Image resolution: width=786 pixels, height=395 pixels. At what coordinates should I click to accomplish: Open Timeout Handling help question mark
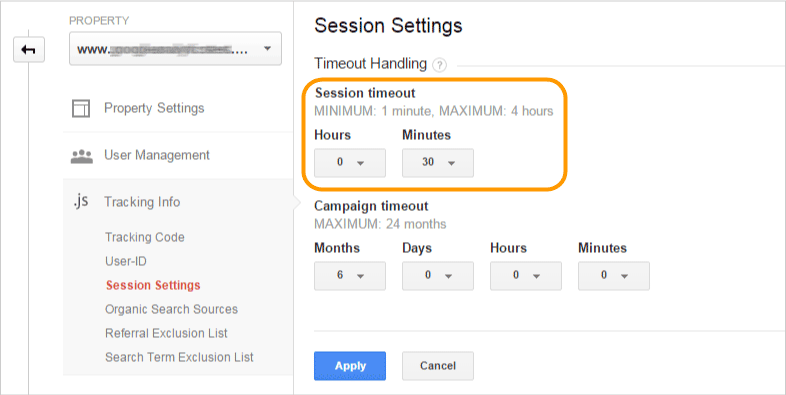click(439, 65)
